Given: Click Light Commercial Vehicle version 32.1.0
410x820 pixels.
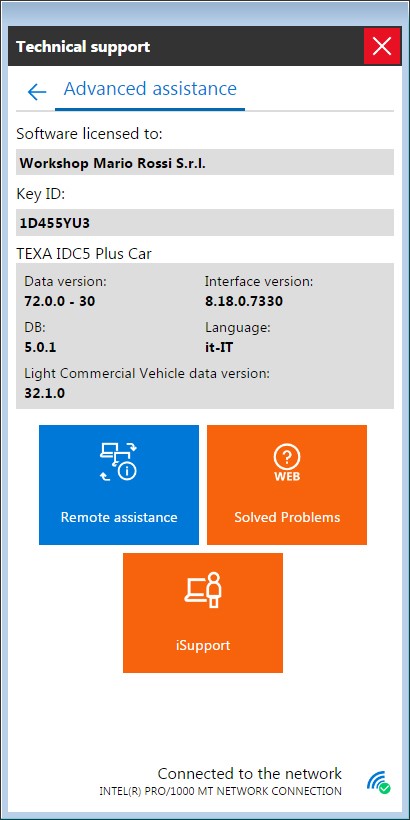Looking at the screenshot, I should pos(44,393).
